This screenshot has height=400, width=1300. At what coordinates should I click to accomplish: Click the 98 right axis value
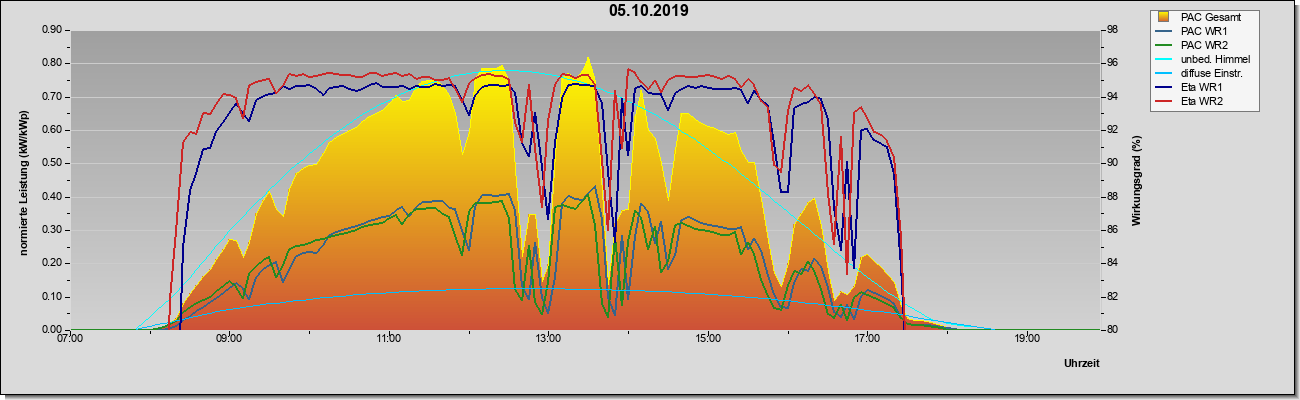(1113, 30)
